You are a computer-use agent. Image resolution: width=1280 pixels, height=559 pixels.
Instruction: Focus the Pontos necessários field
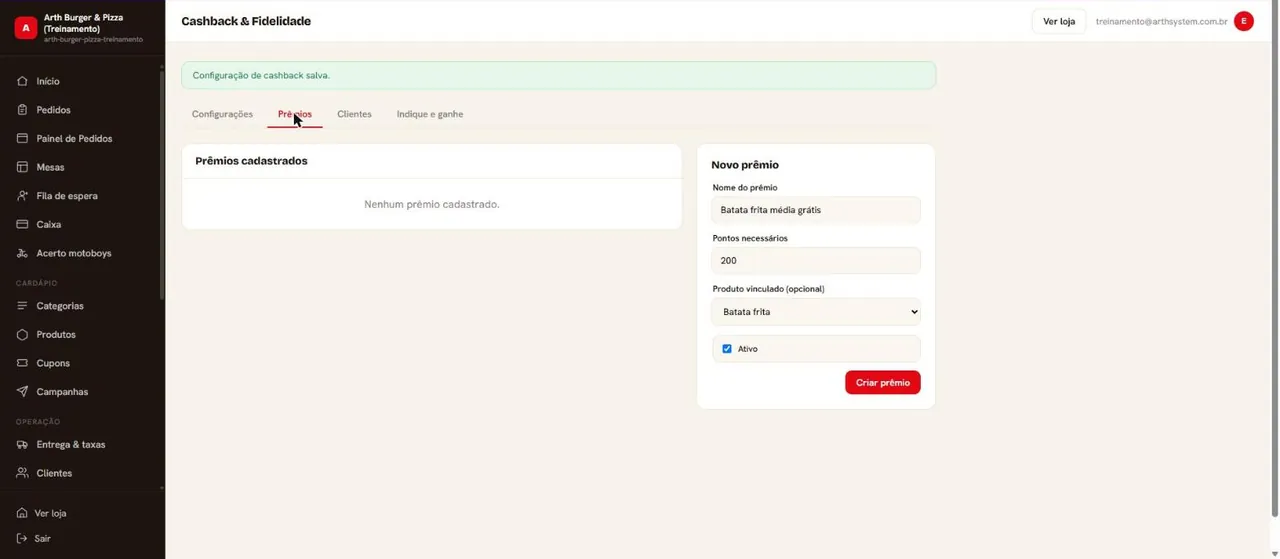click(816, 260)
